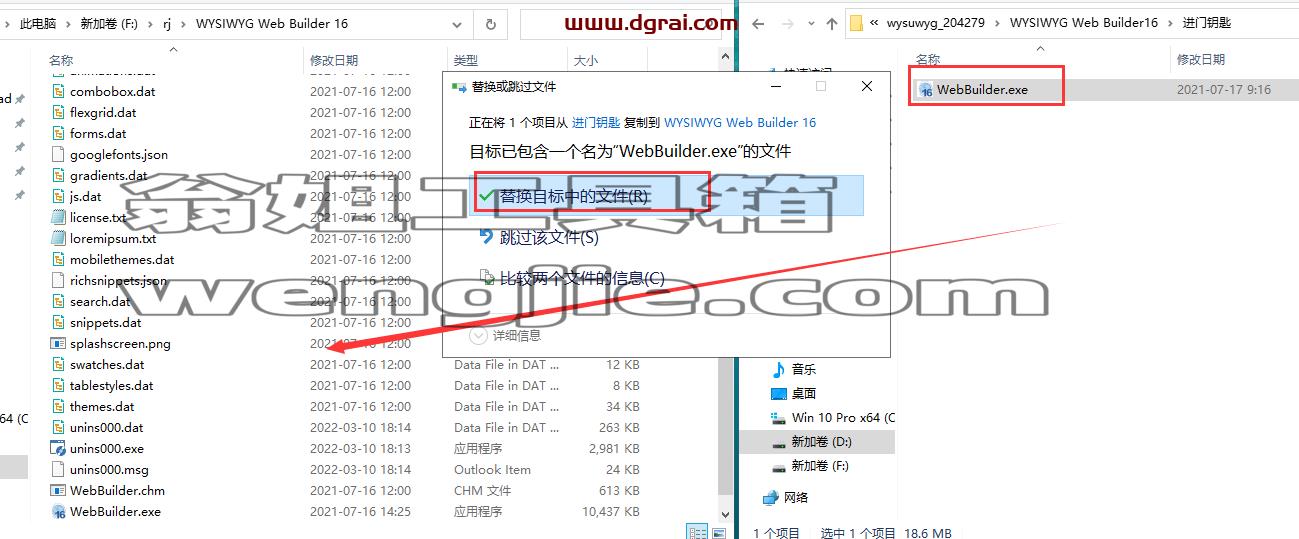Open 网络 Network in the navigation pane
1299x539 pixels.
point(796,497)
